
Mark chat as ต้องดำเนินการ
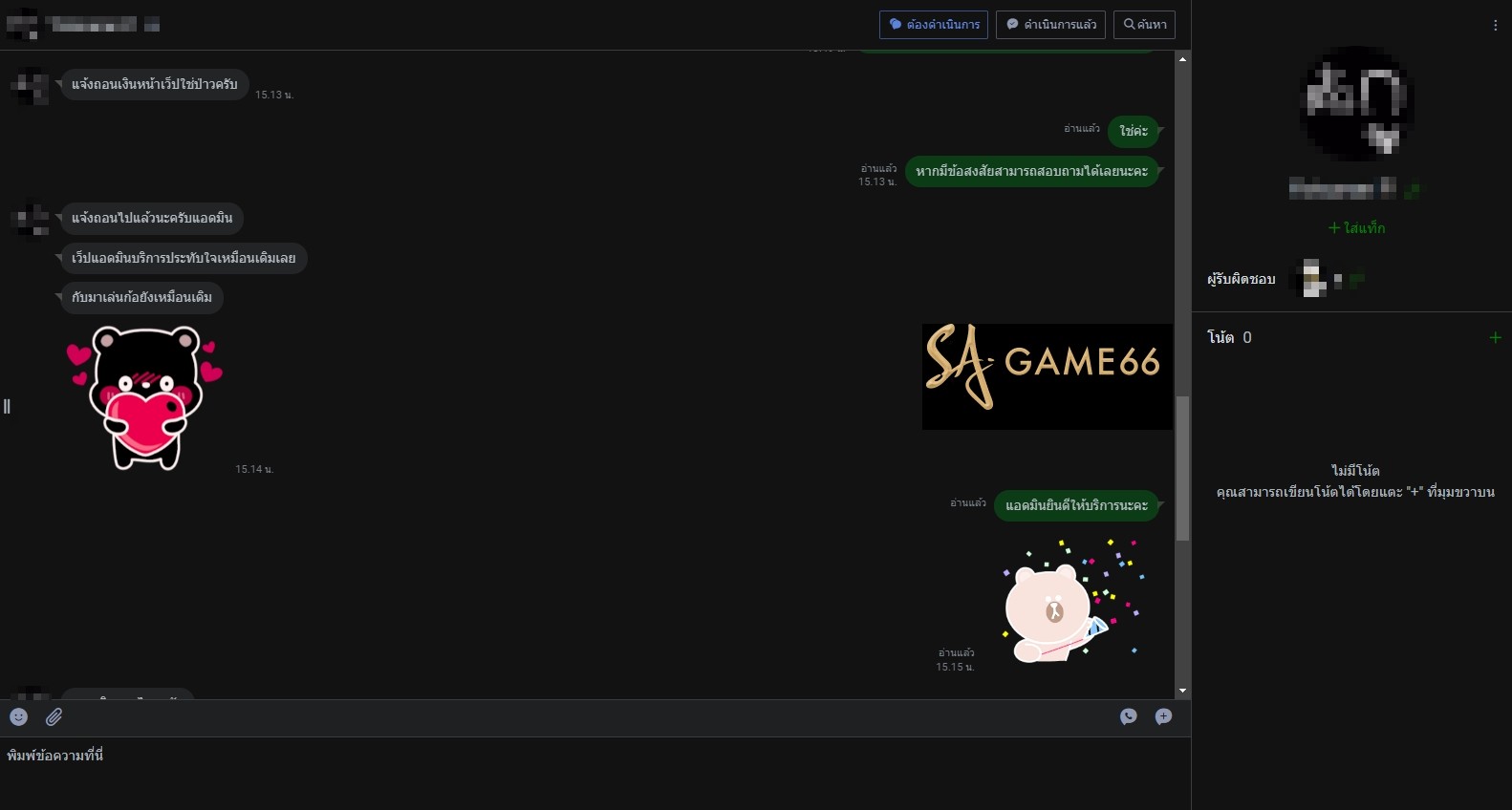point(934,25)
